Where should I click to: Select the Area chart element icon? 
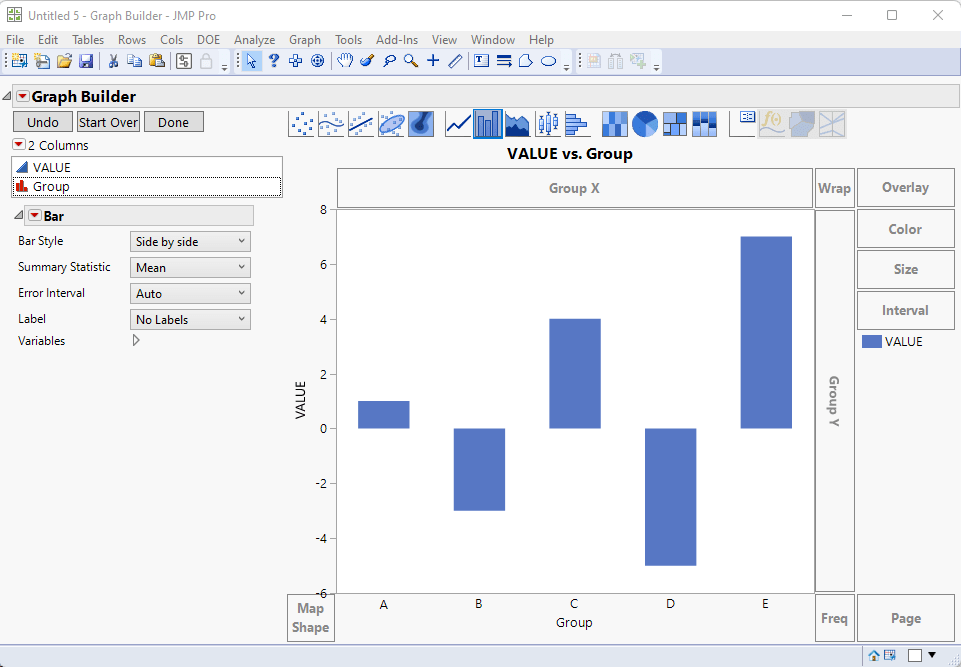coord(518,124)
